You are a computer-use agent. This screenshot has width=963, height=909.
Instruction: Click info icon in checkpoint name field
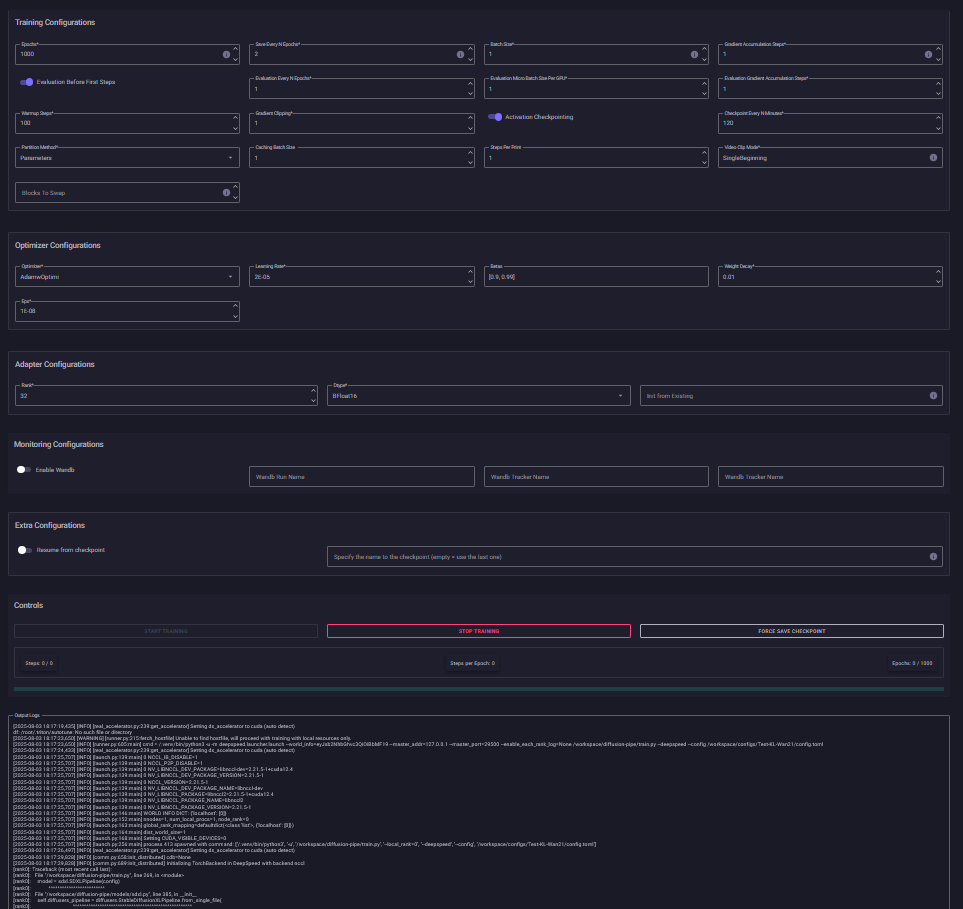(933, 556)
